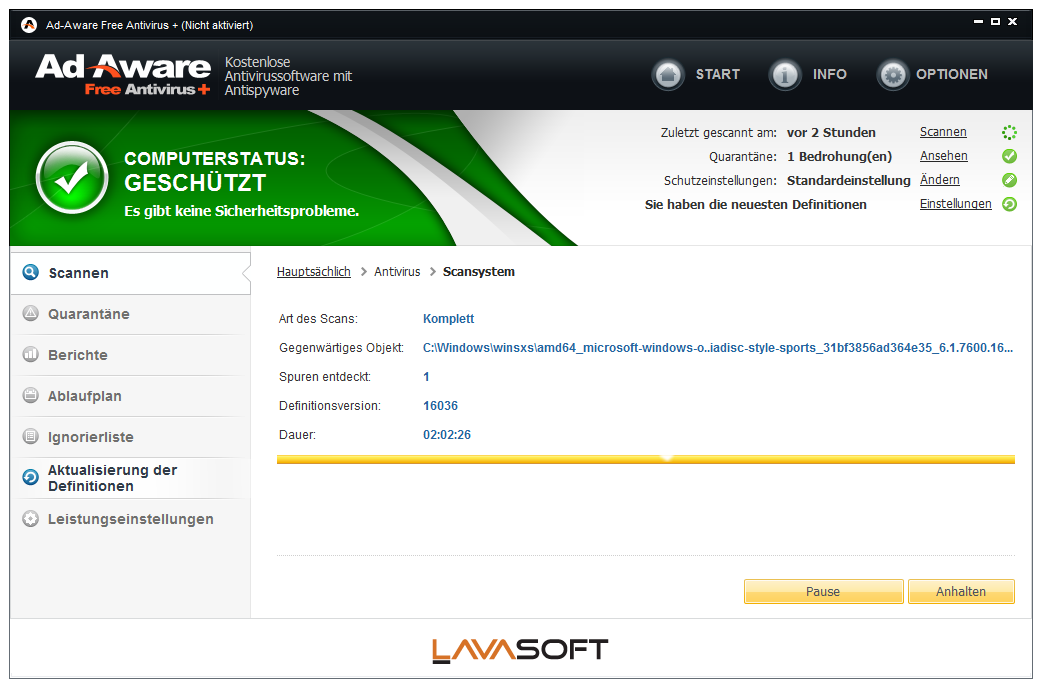Open OPTIONEN gear icon
Screen dimensions: 1049x688
(x=893, y=75)
